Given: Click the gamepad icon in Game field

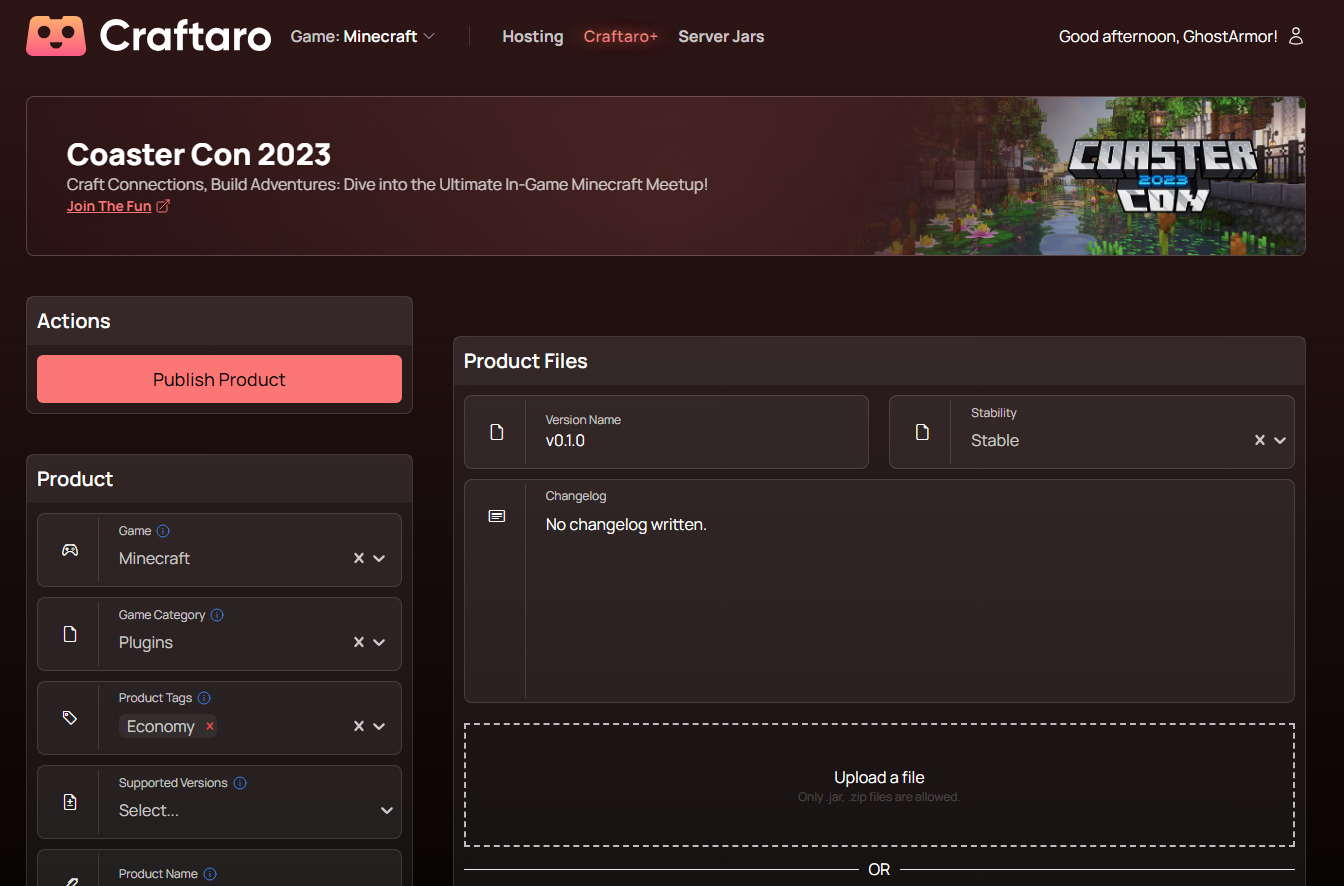Looking at the screenshot, I should pos(70,550).
